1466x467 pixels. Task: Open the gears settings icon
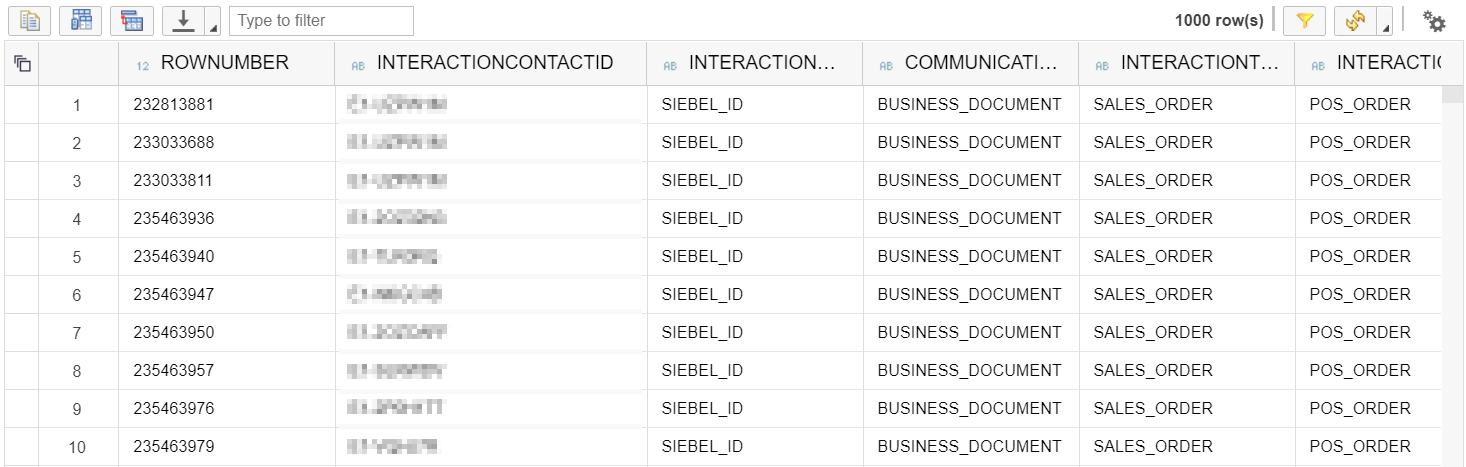pyautogui.click(x=1434, y=21)
